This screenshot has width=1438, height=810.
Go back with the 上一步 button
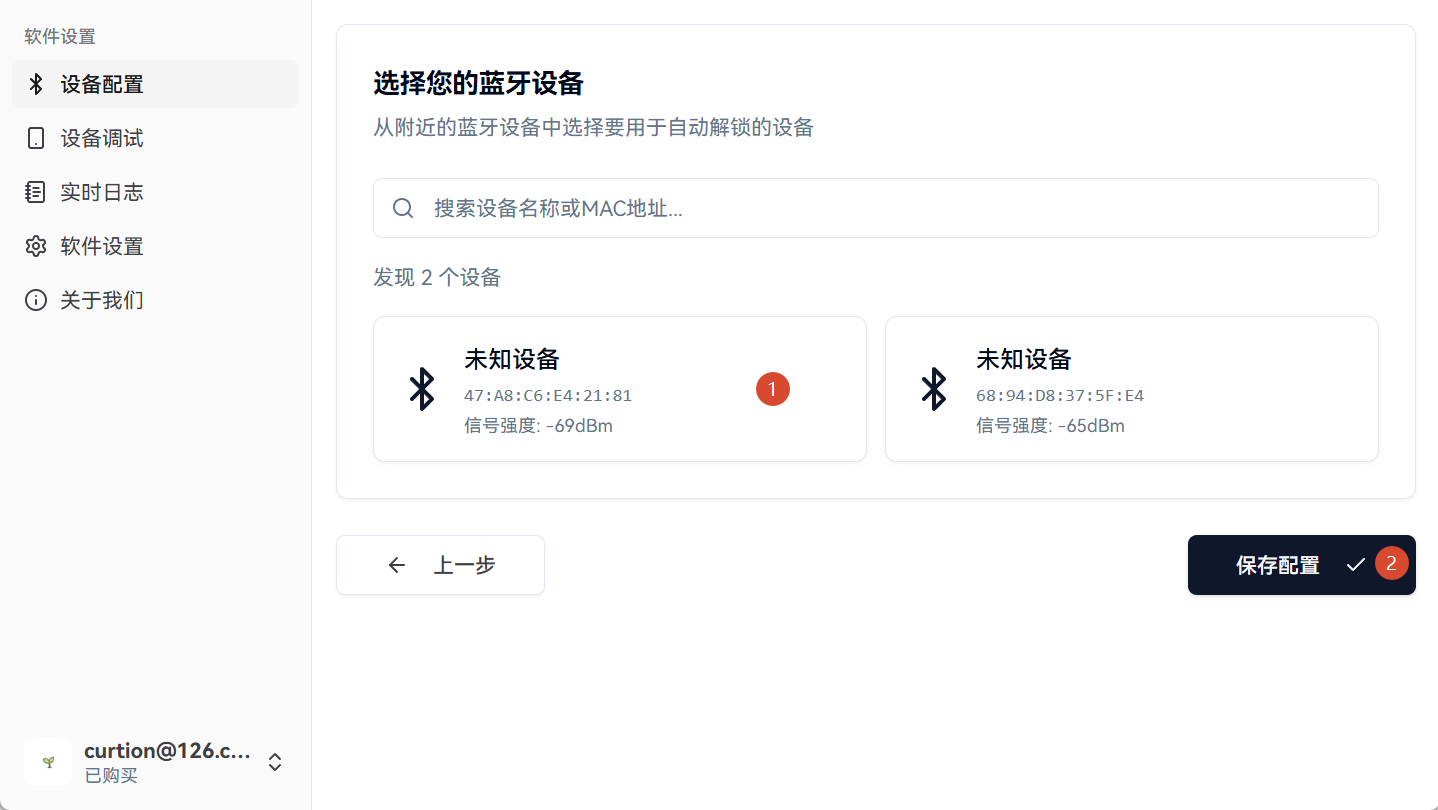tap(440, 565)
